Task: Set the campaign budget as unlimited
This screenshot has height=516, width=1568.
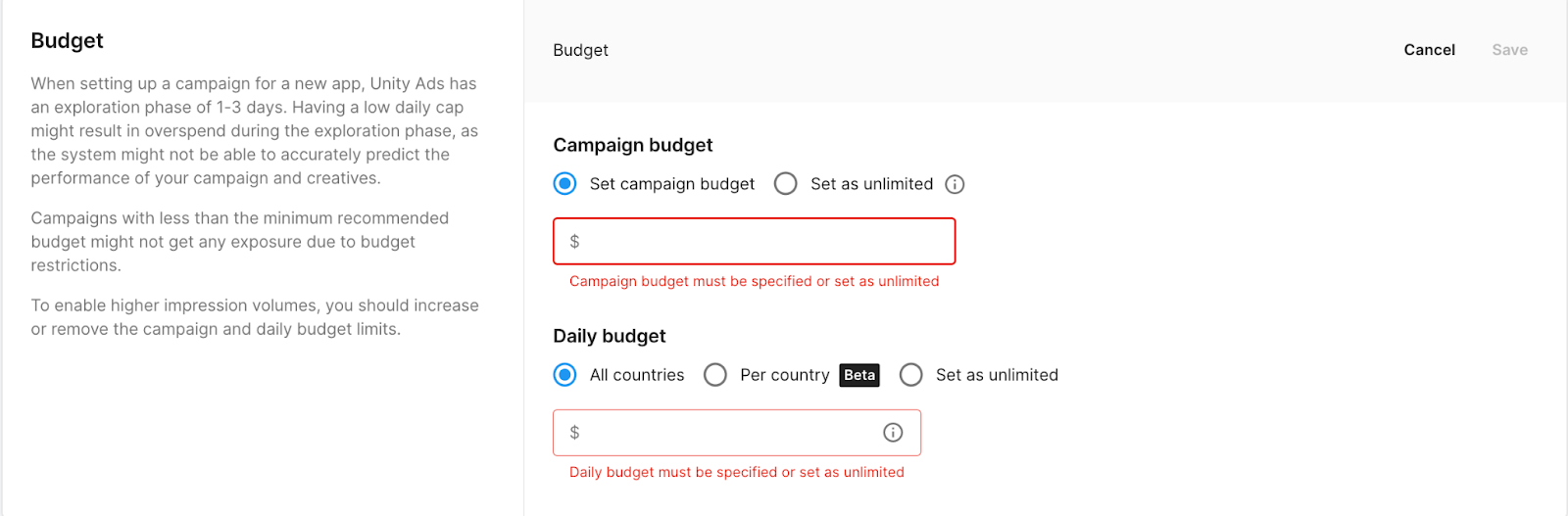Action: tap(786, 184)
